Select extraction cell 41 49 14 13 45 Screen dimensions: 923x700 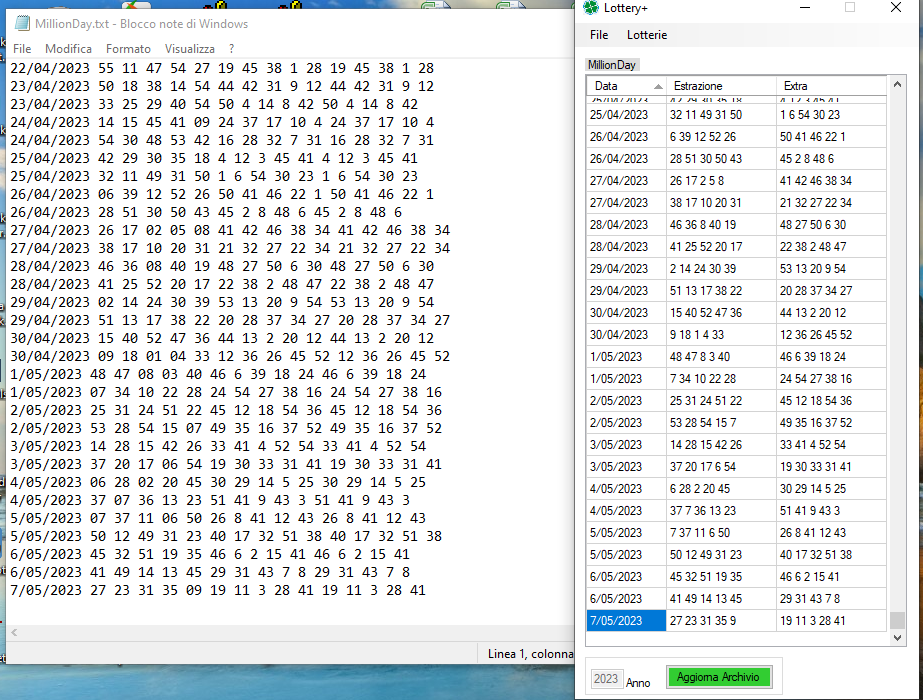tap(721, 599)
